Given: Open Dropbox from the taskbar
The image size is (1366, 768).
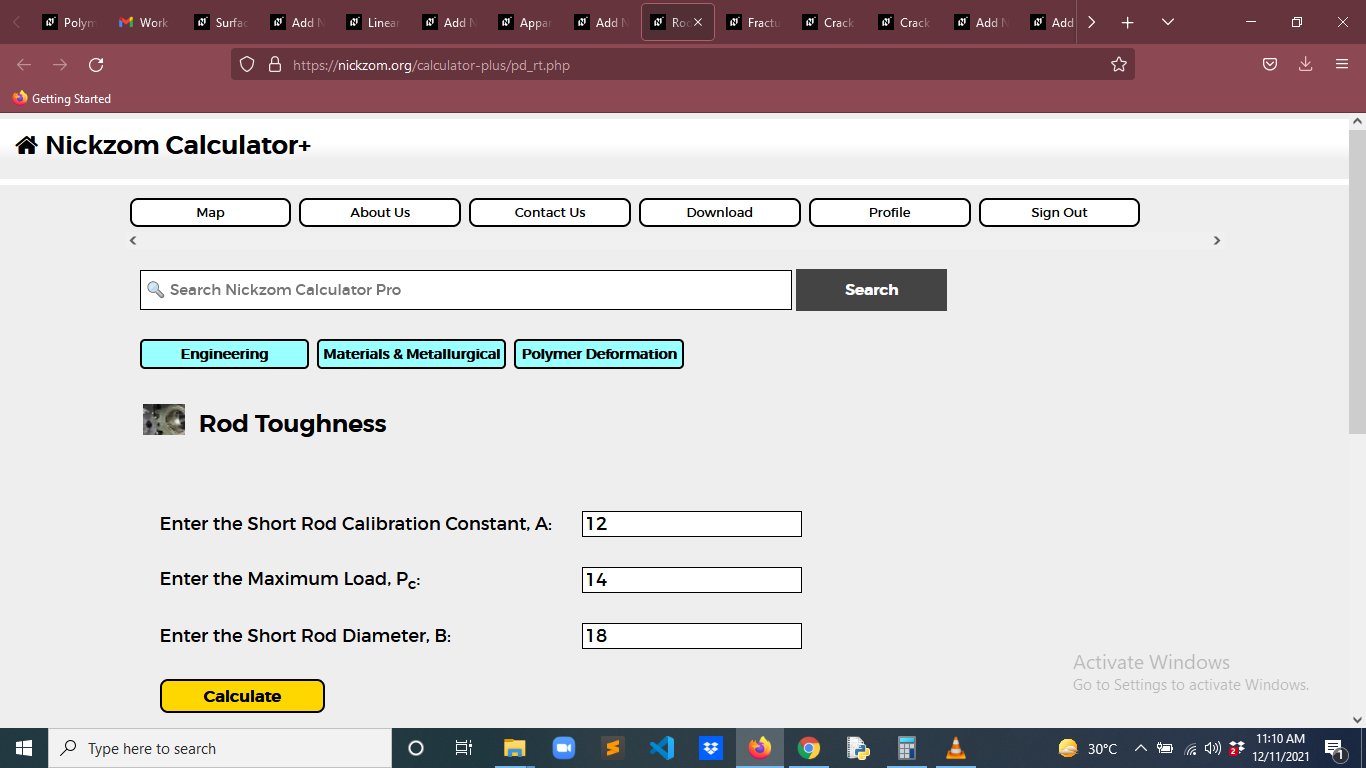Looking at the screenshot, I should (711, 748).
